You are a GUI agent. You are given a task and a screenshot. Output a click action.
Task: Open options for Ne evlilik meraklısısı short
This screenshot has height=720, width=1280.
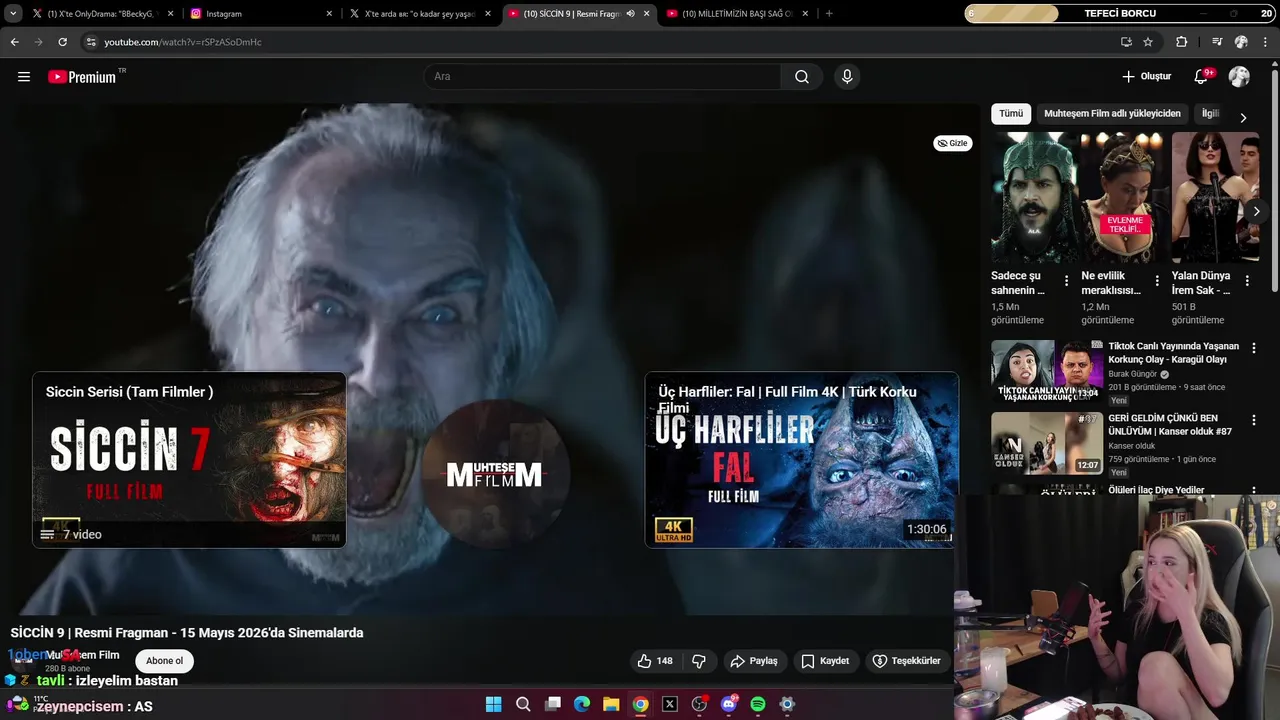[1157, 281]
